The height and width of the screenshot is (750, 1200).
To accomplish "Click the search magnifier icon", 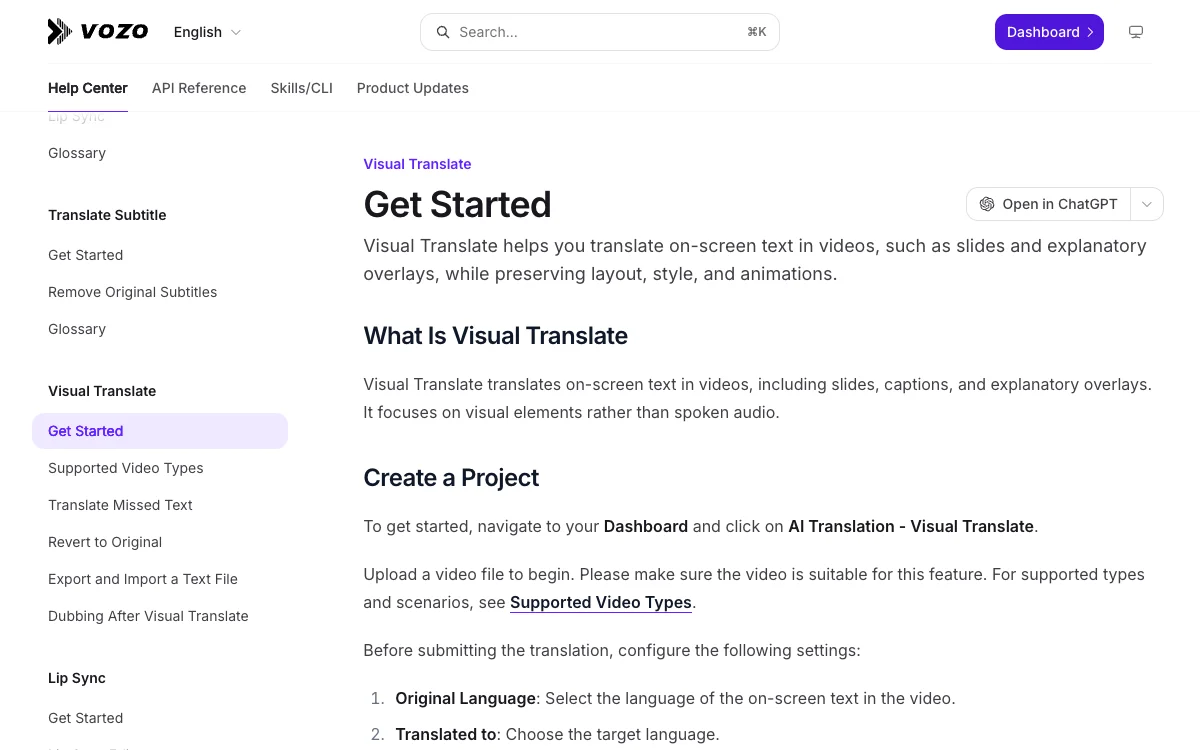I will 442,32.
